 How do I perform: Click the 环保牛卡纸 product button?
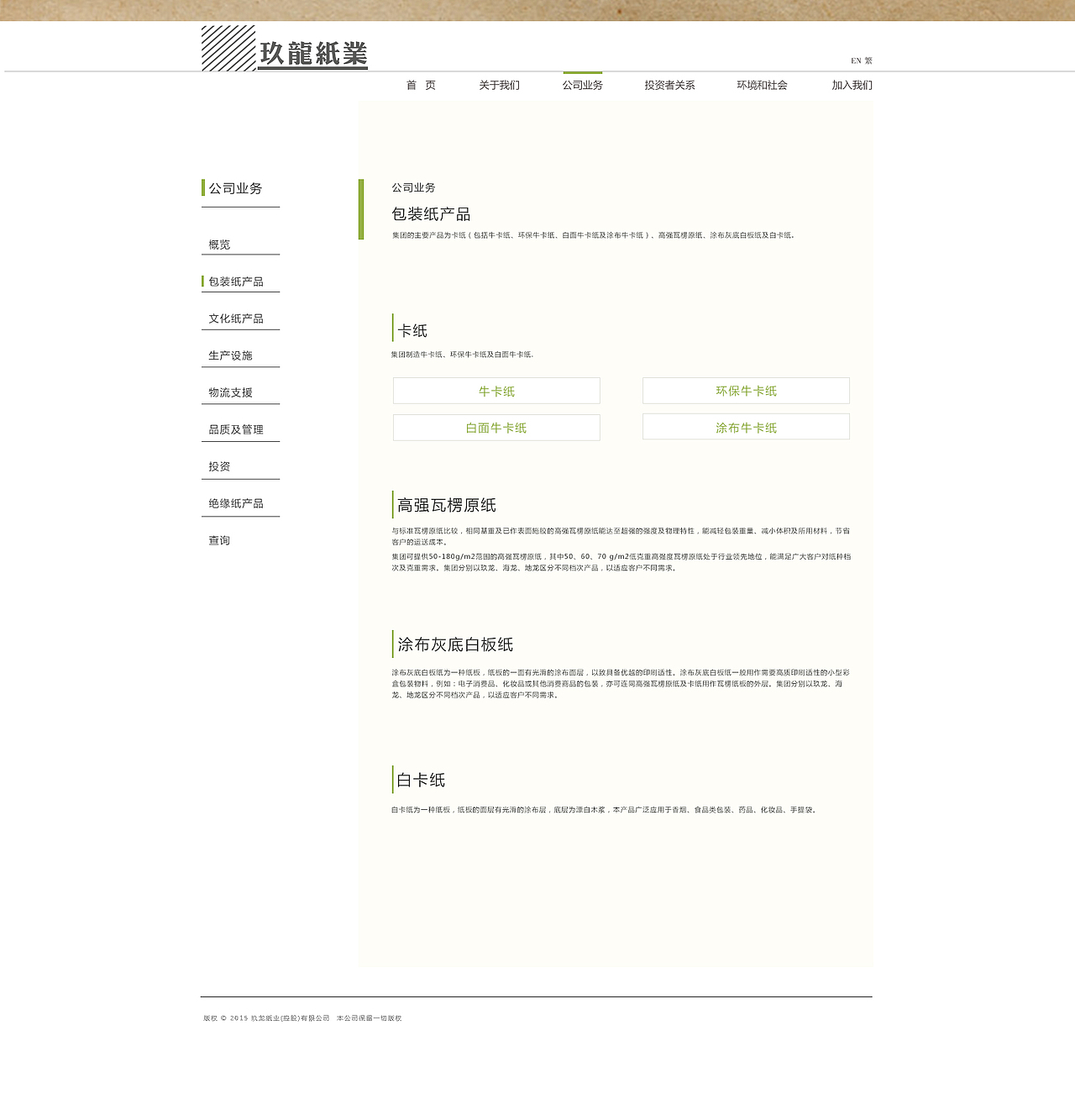pyautogui.click(x=746, y=391)
